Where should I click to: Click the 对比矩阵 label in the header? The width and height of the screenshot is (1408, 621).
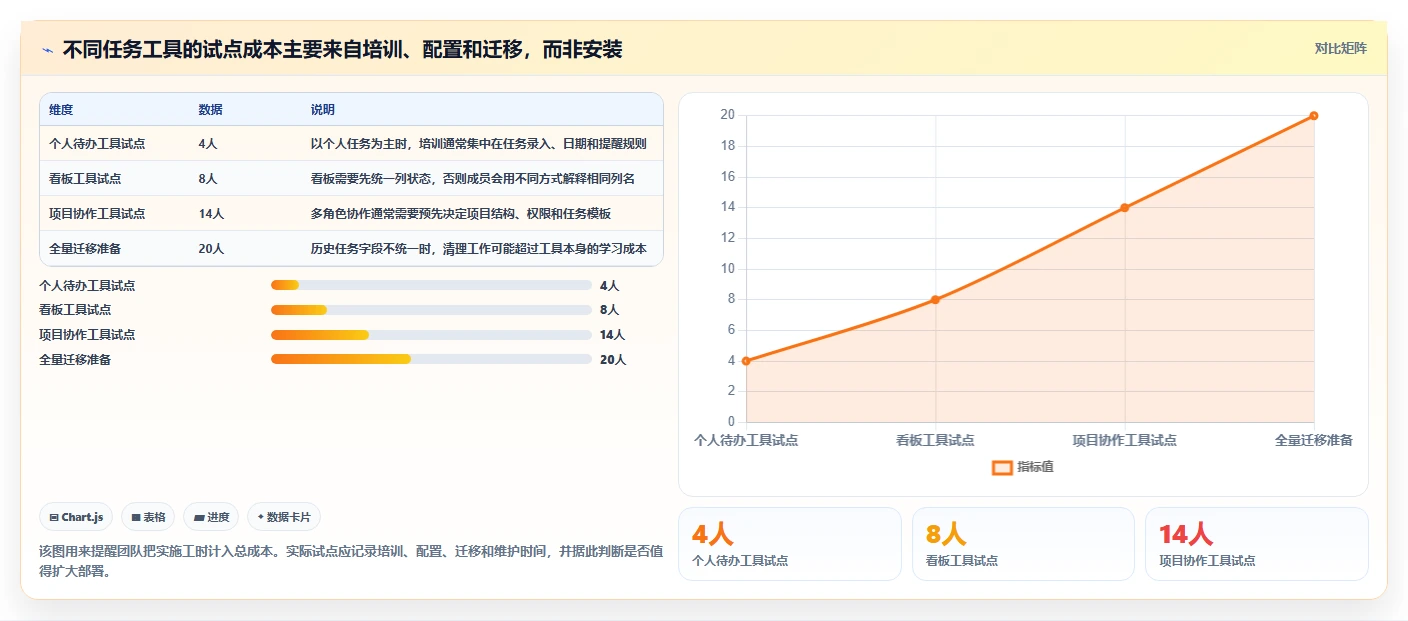coord(1340,48)
